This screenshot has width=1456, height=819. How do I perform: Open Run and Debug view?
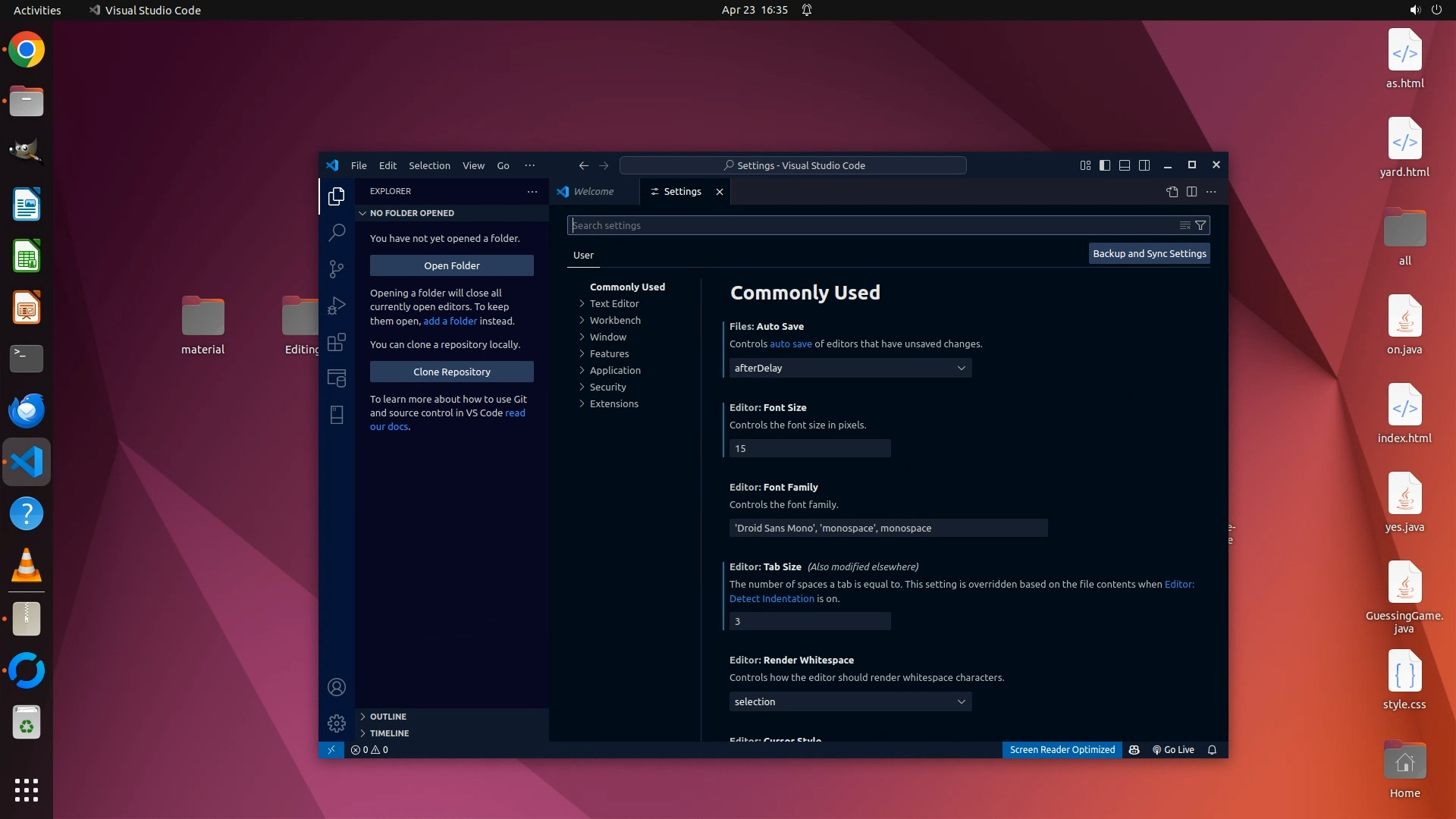(337, 306)
